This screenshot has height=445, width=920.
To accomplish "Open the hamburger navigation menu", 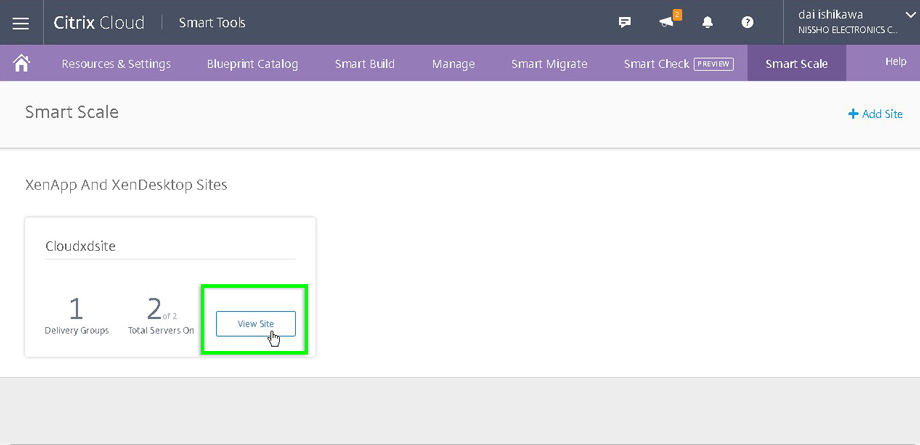I will [x=21, y=23].
